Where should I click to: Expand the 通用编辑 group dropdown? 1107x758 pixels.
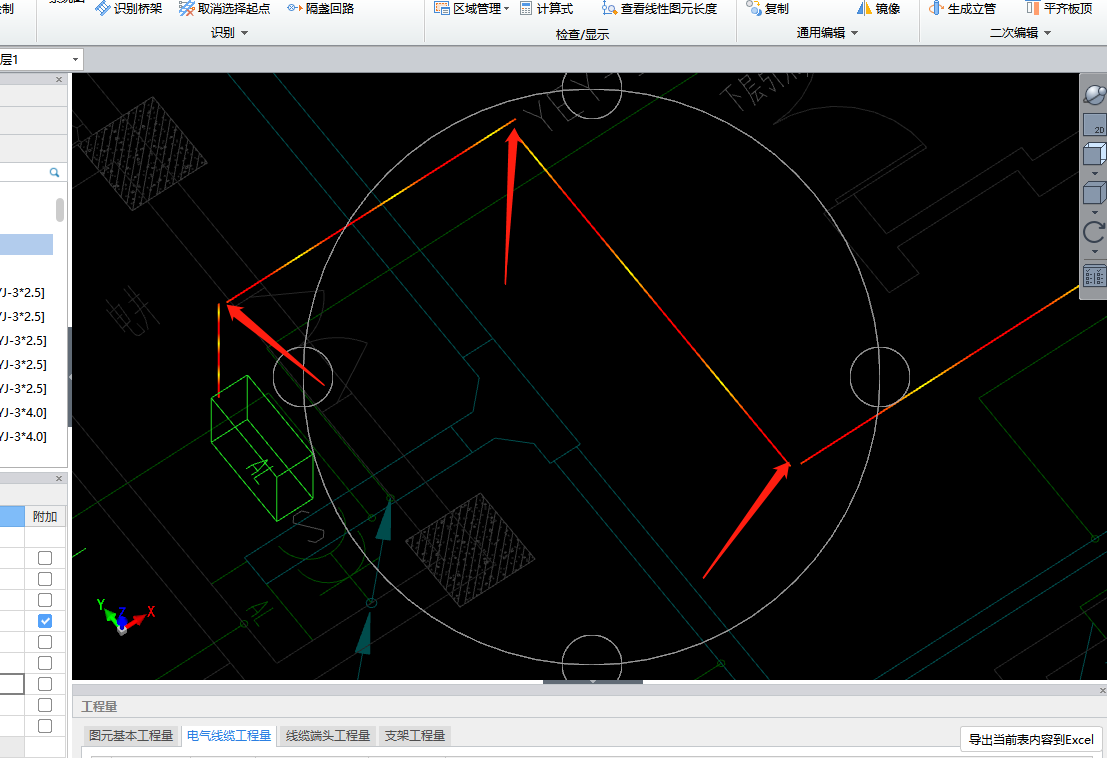pyautogui.click(x=854, y=33)
